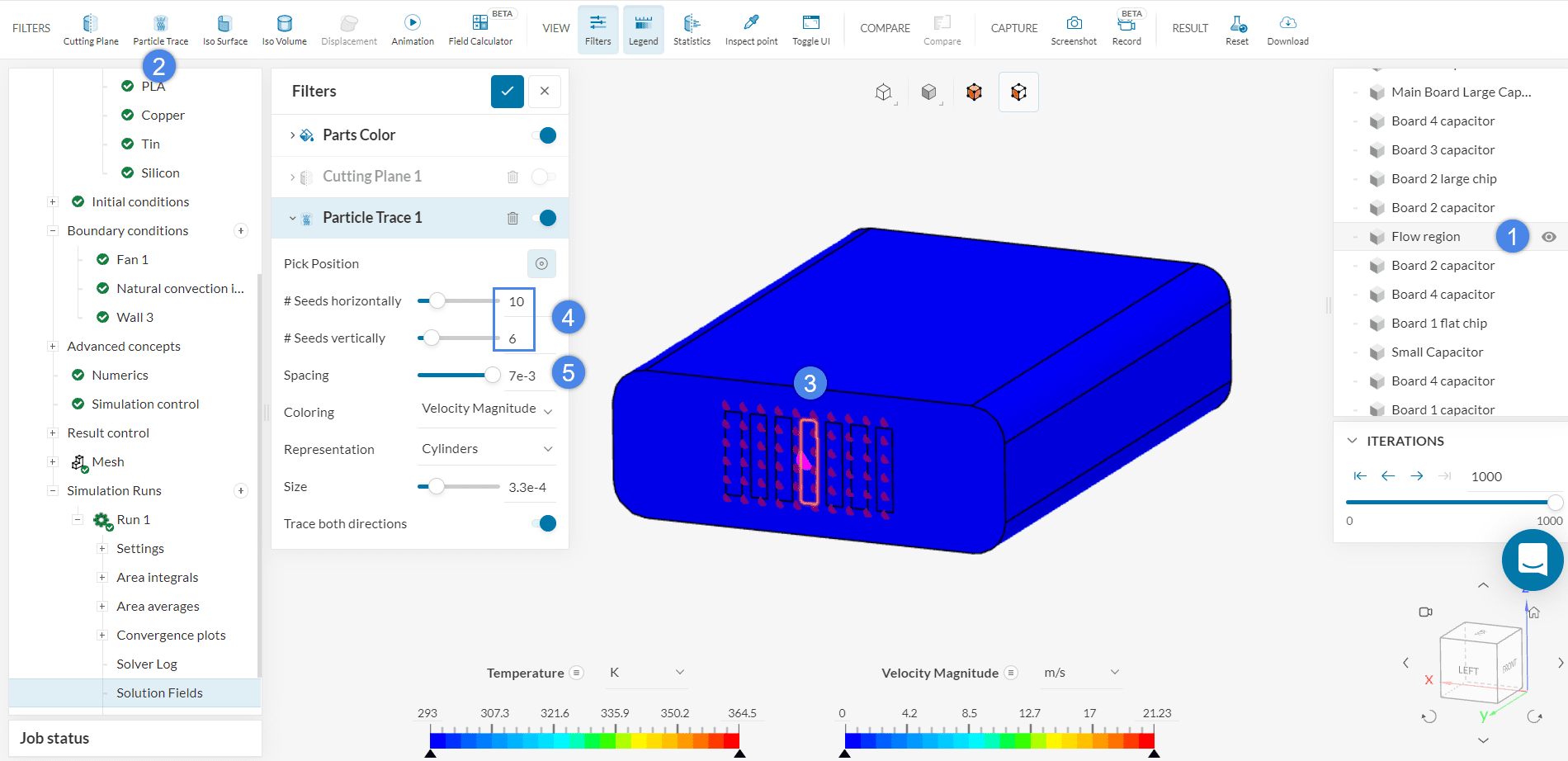This screenshot has width=1568, height=761.
Task: Collapse the ITERATIONS panel
Action: coord(1352,441)
